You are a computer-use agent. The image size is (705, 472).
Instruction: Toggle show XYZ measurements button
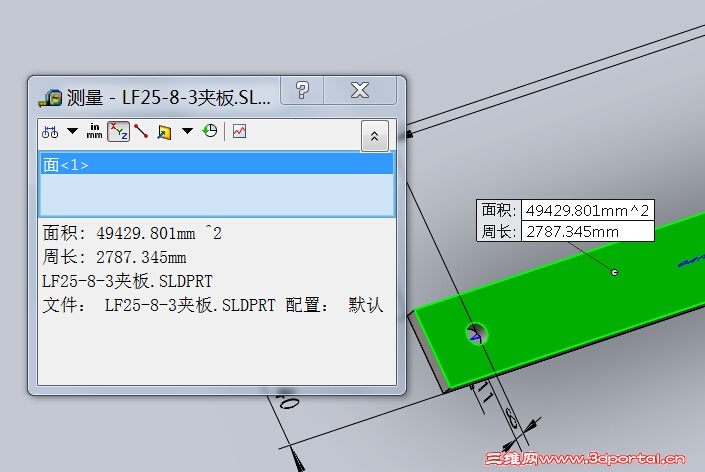coord(119,132)
